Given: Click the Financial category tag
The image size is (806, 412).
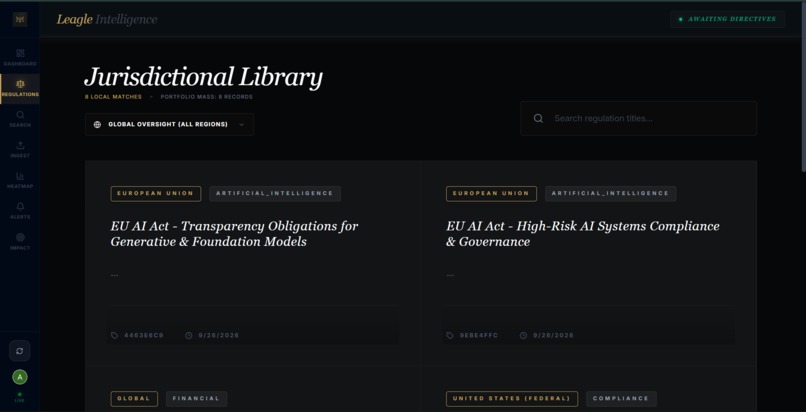Looking at the screenshot, I should 196,399.
